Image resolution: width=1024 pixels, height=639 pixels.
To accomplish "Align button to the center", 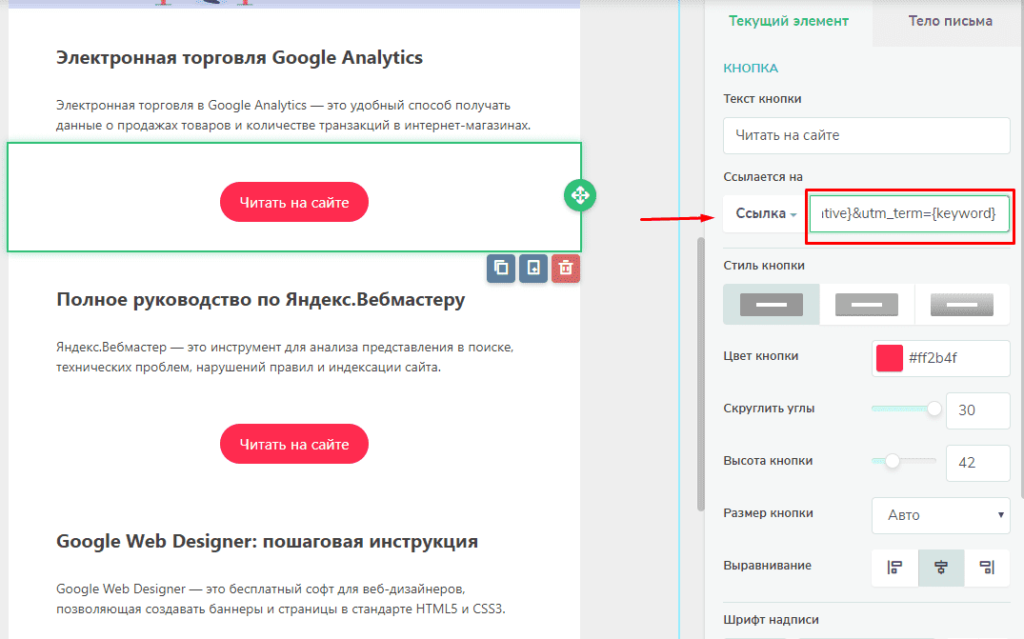I will 941,567.
